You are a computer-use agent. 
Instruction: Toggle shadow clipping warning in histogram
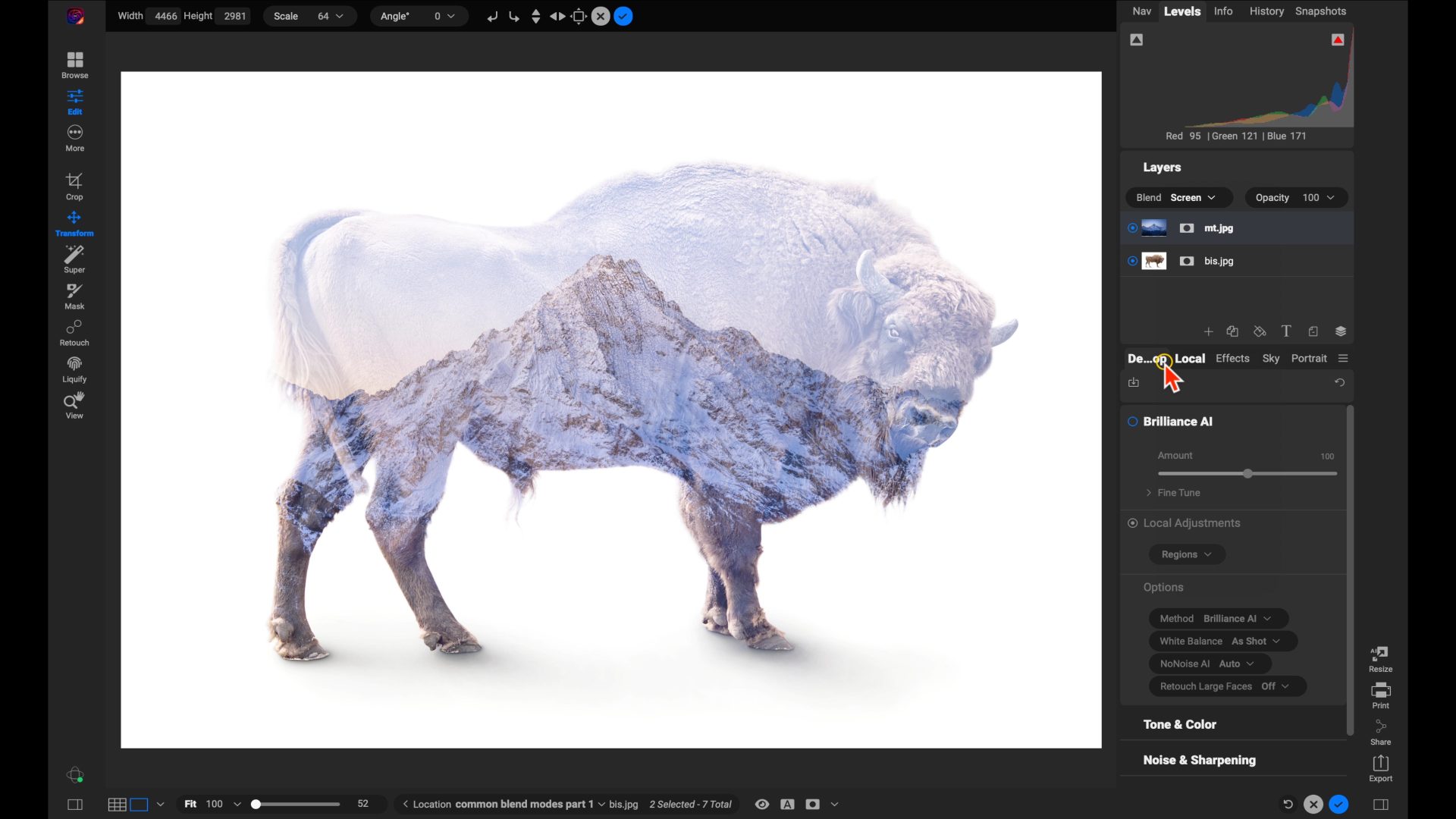1136,39
